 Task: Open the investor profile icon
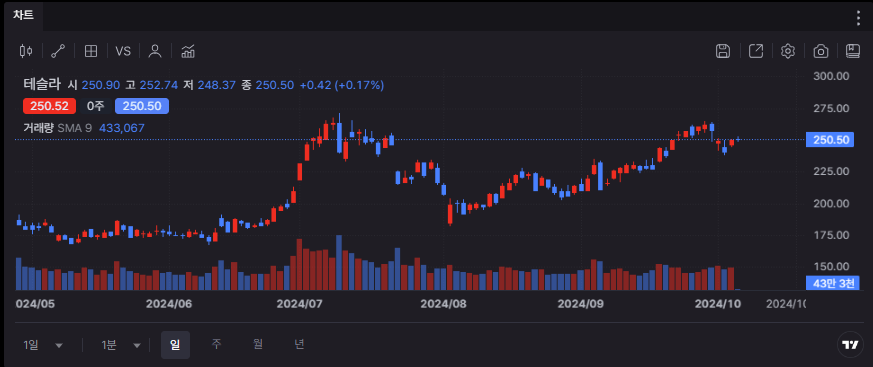(x=155, y=51)
